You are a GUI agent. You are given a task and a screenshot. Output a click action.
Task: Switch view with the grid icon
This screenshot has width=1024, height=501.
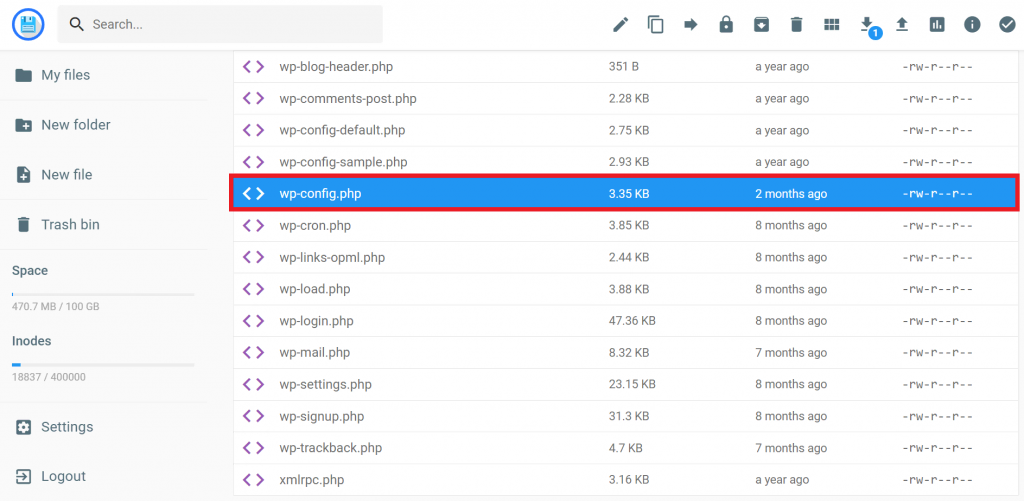831,25
